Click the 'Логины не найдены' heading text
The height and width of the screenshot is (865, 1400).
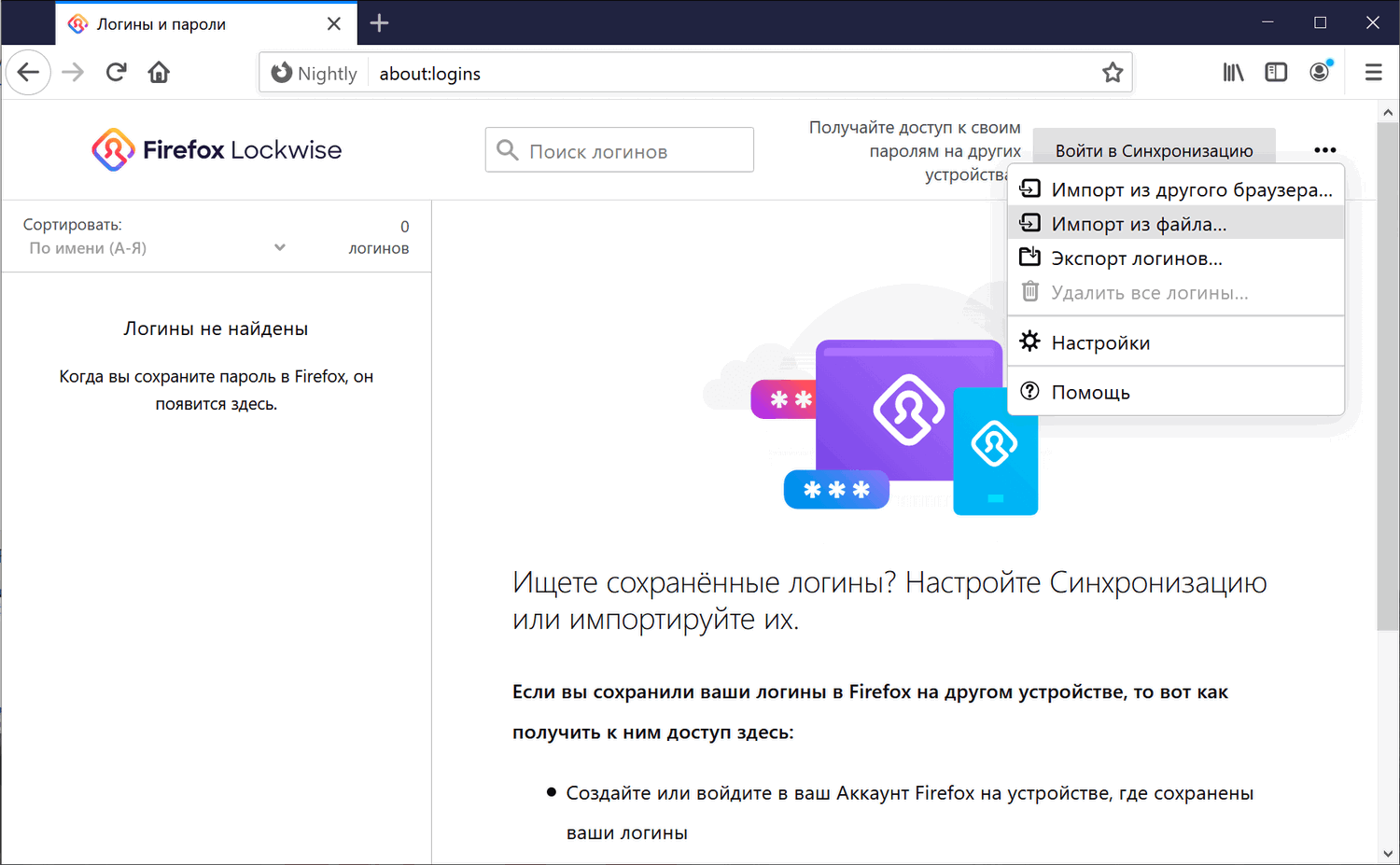point(217,328)
